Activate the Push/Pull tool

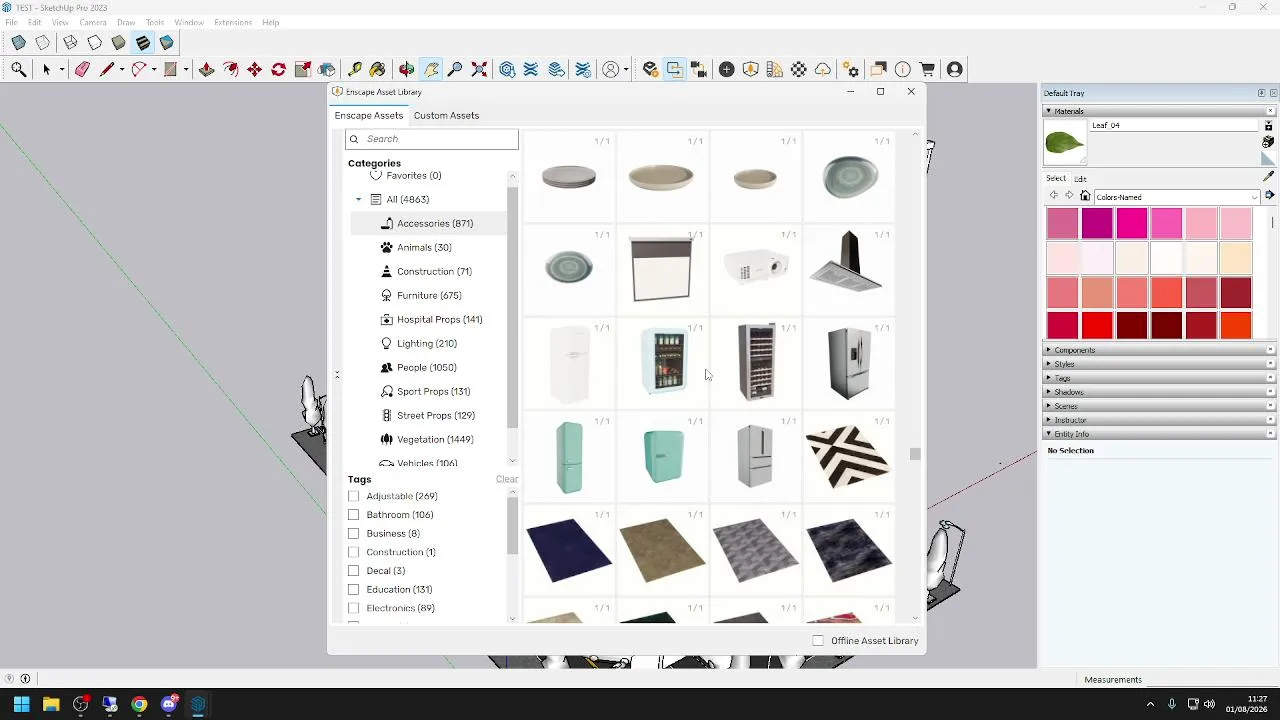[207, 69]
